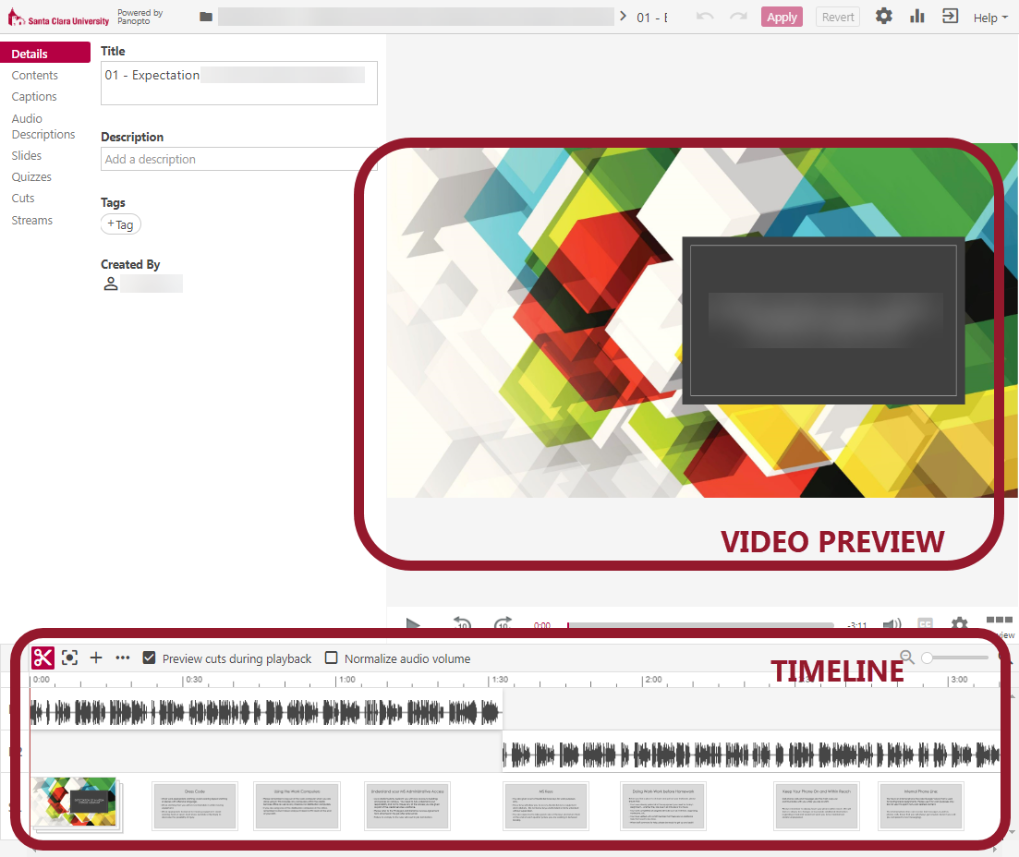Open the Help dropdown menu
1019x857 pixels.
[988, 16]
